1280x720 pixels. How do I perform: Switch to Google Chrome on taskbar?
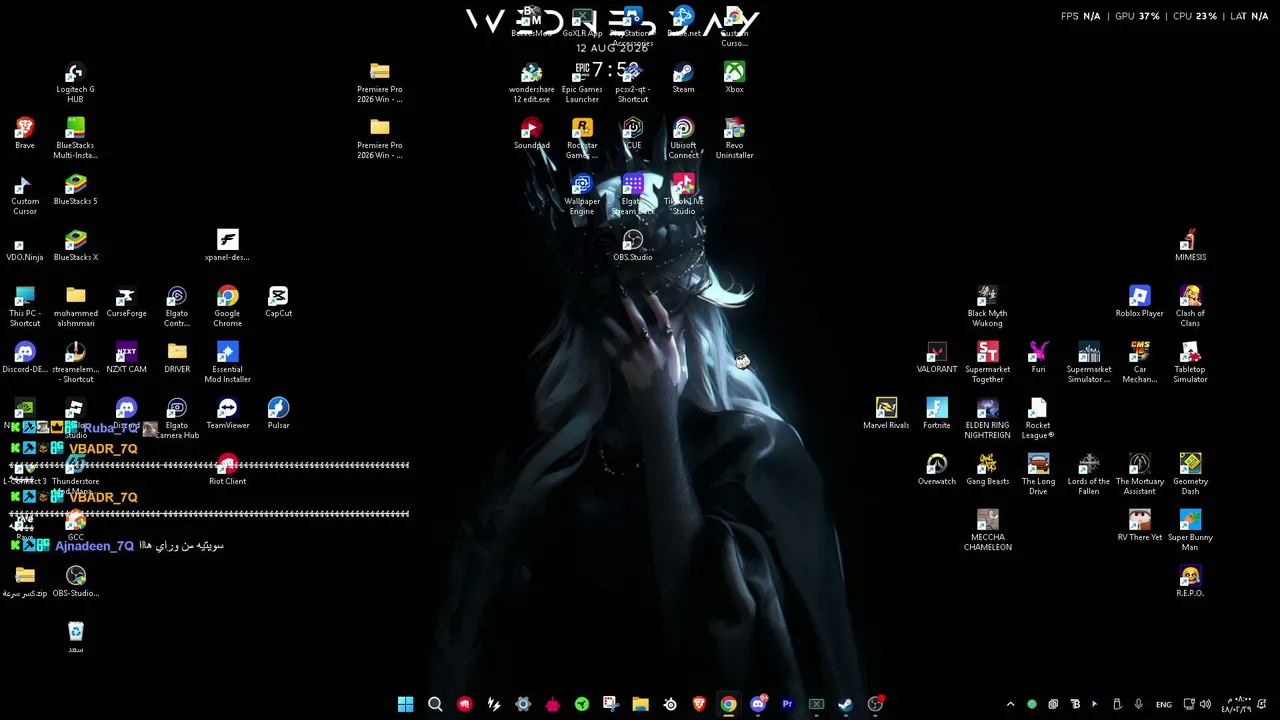[x=728, y=704]
